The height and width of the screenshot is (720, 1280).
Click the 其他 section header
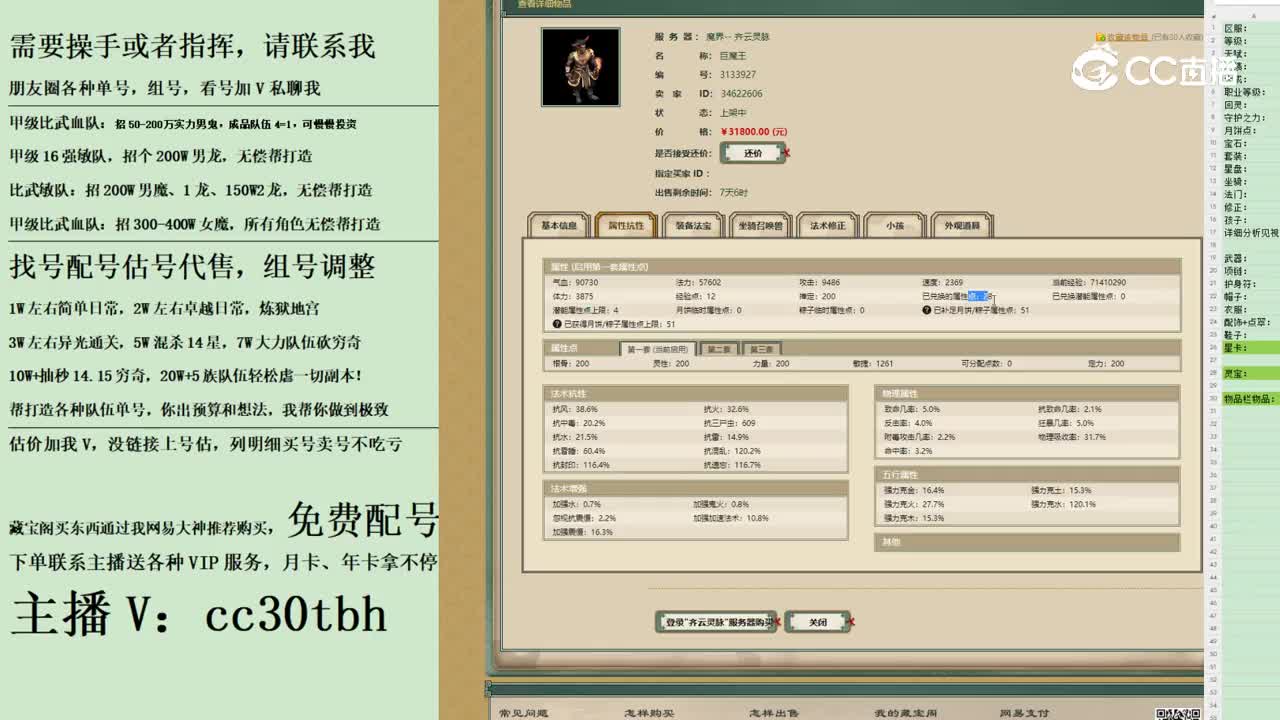[x=1027, y=542]
